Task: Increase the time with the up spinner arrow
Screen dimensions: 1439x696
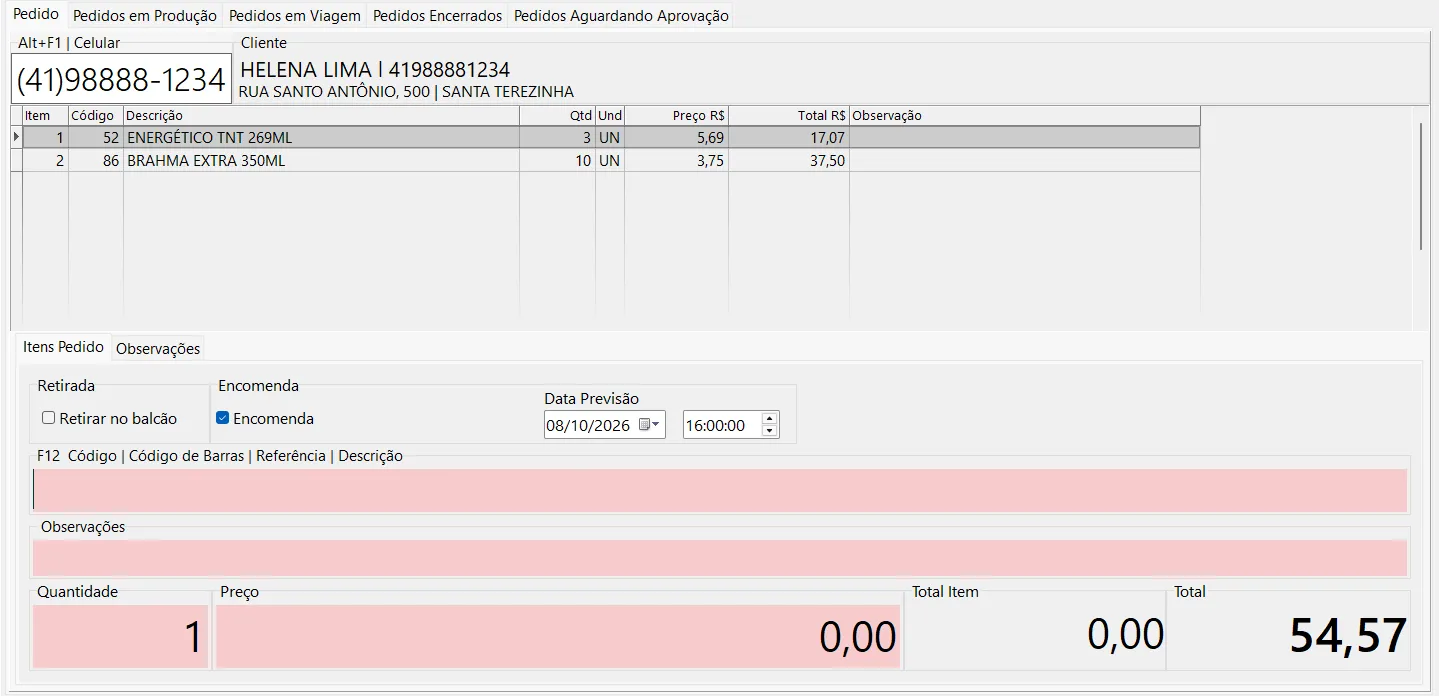Action: tap(769, 419)
